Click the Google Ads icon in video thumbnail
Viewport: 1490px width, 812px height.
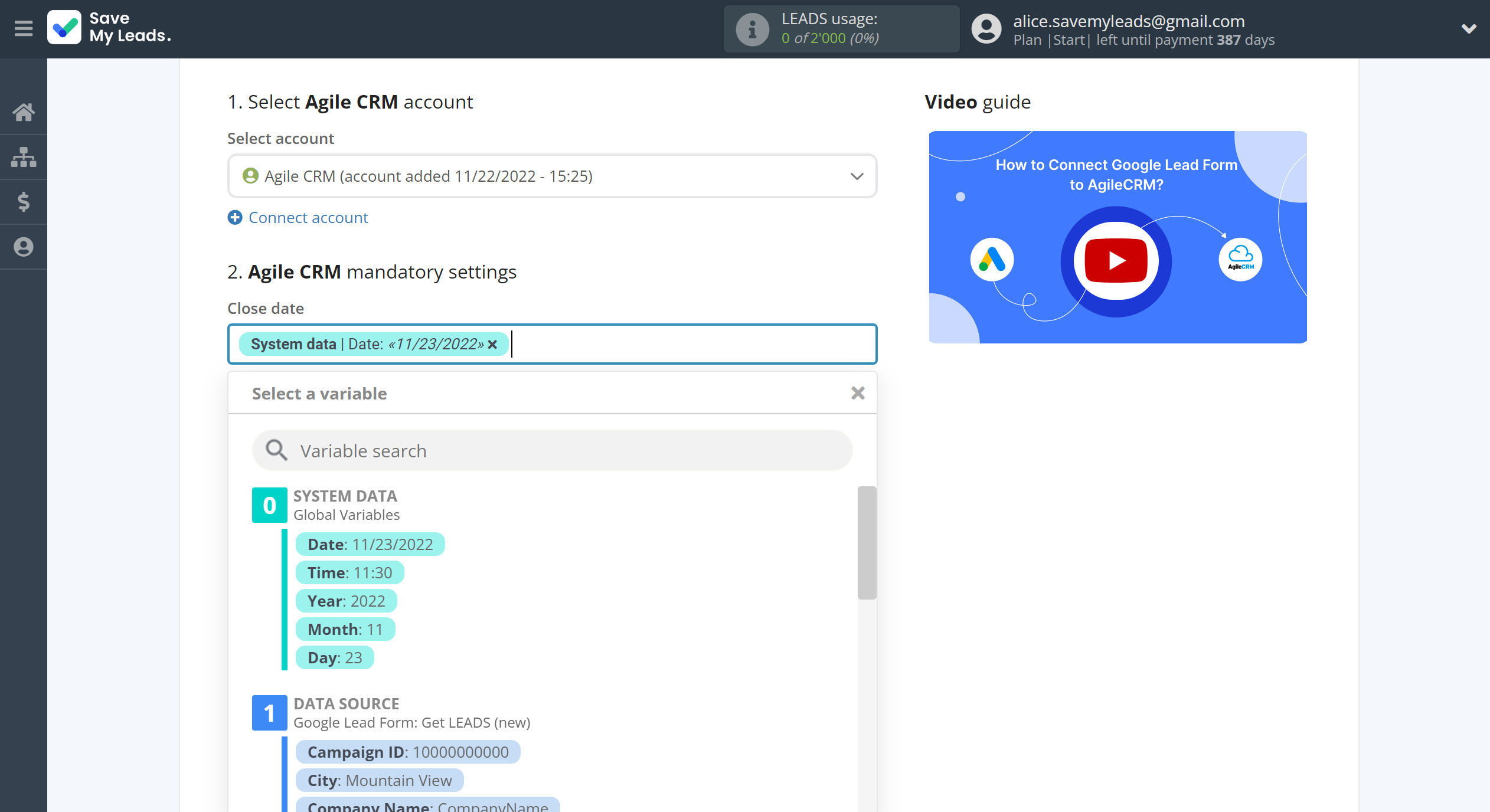[x=992, y=260]
